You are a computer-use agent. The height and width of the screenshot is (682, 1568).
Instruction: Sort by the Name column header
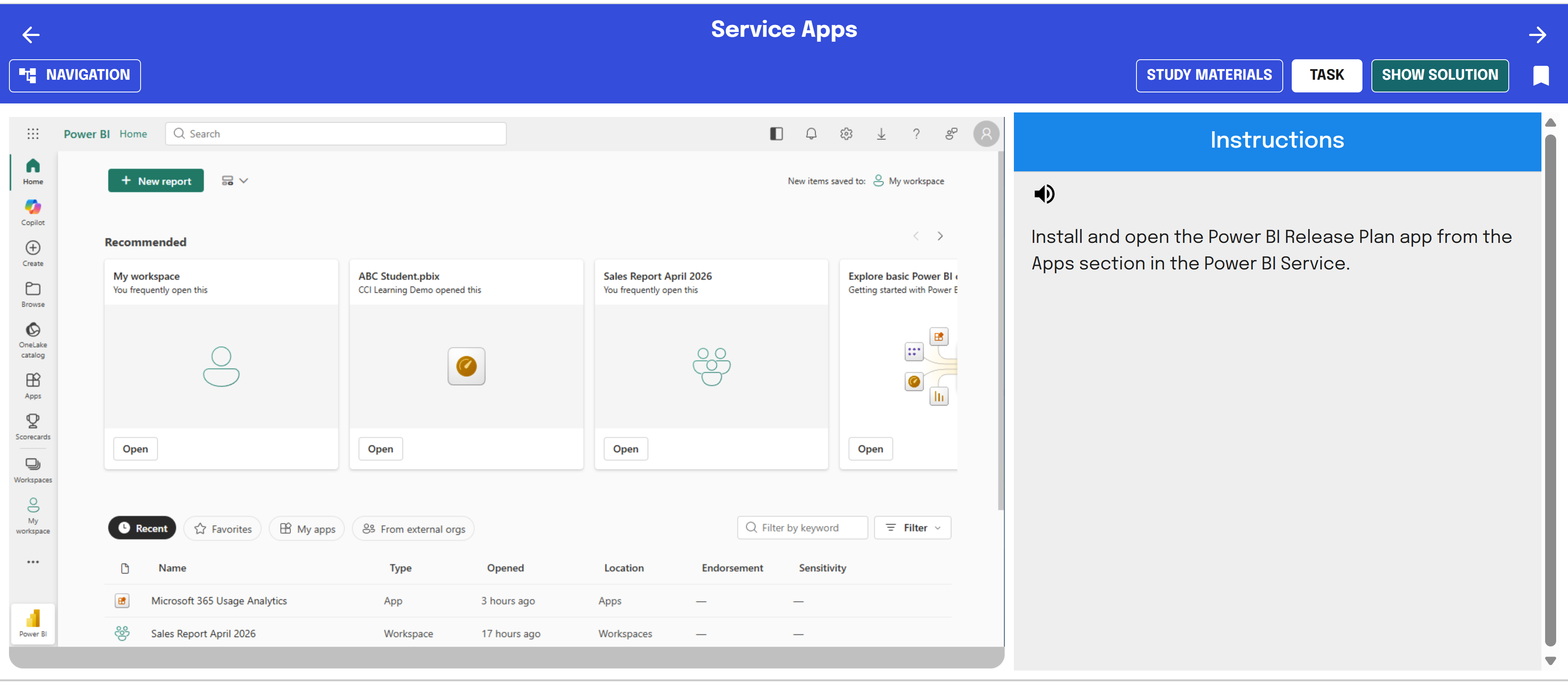pos(172,568)
